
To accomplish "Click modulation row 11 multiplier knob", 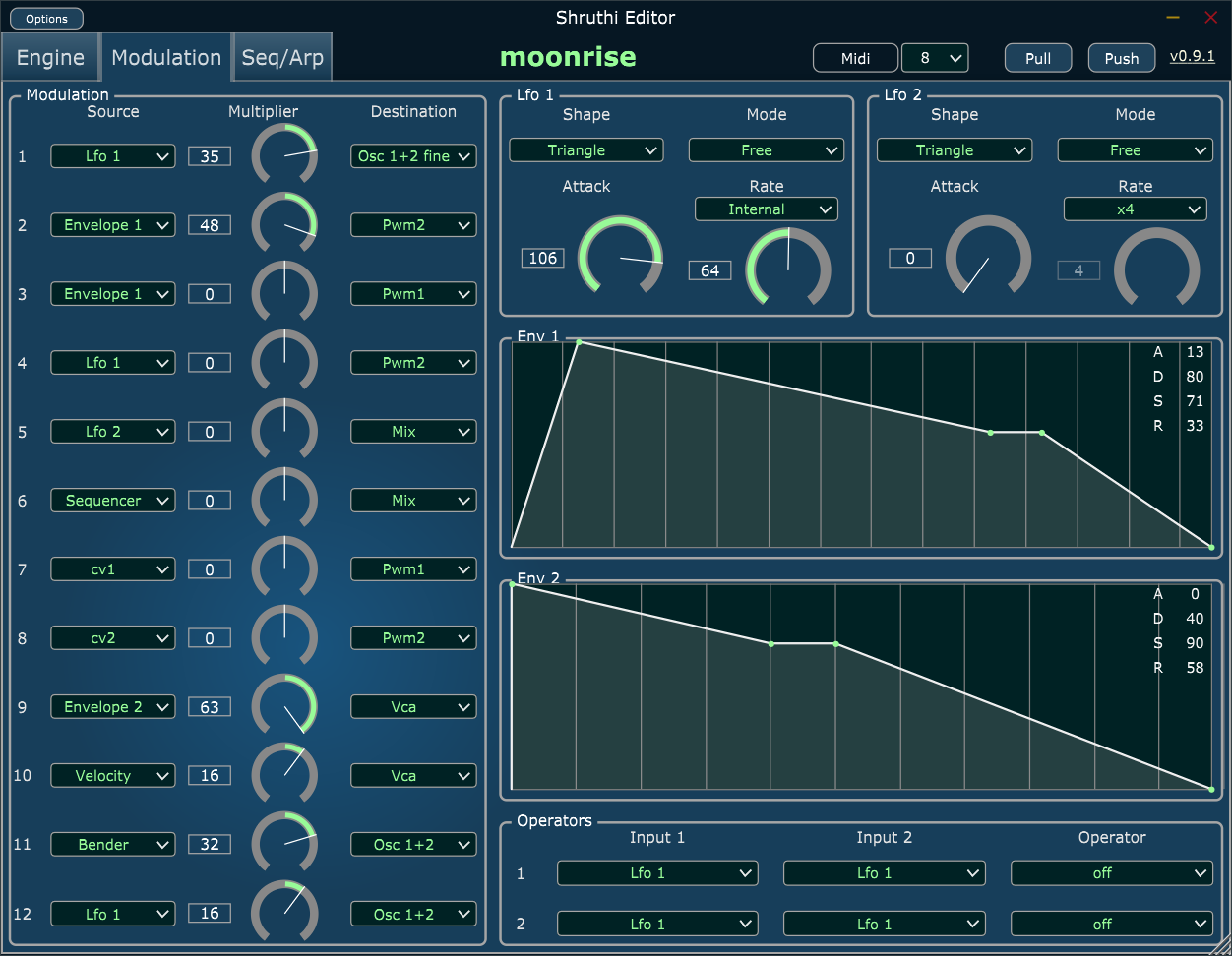I will point(284,845).
